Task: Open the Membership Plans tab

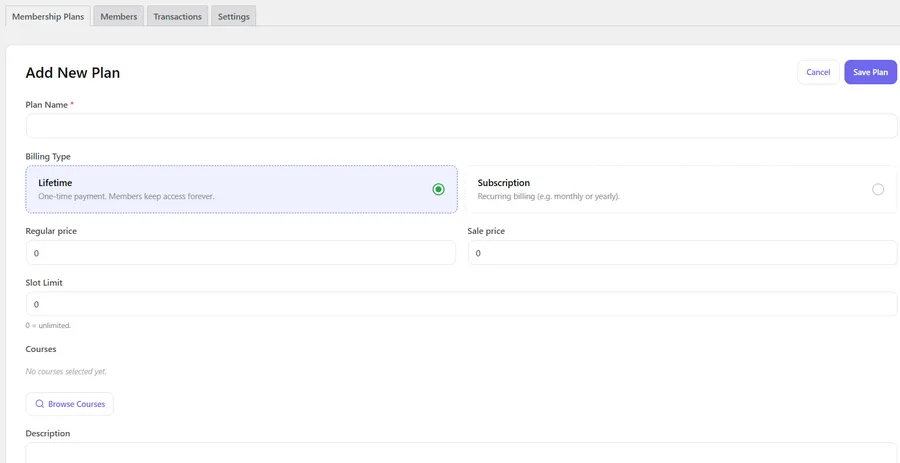Action: (48, 16)
